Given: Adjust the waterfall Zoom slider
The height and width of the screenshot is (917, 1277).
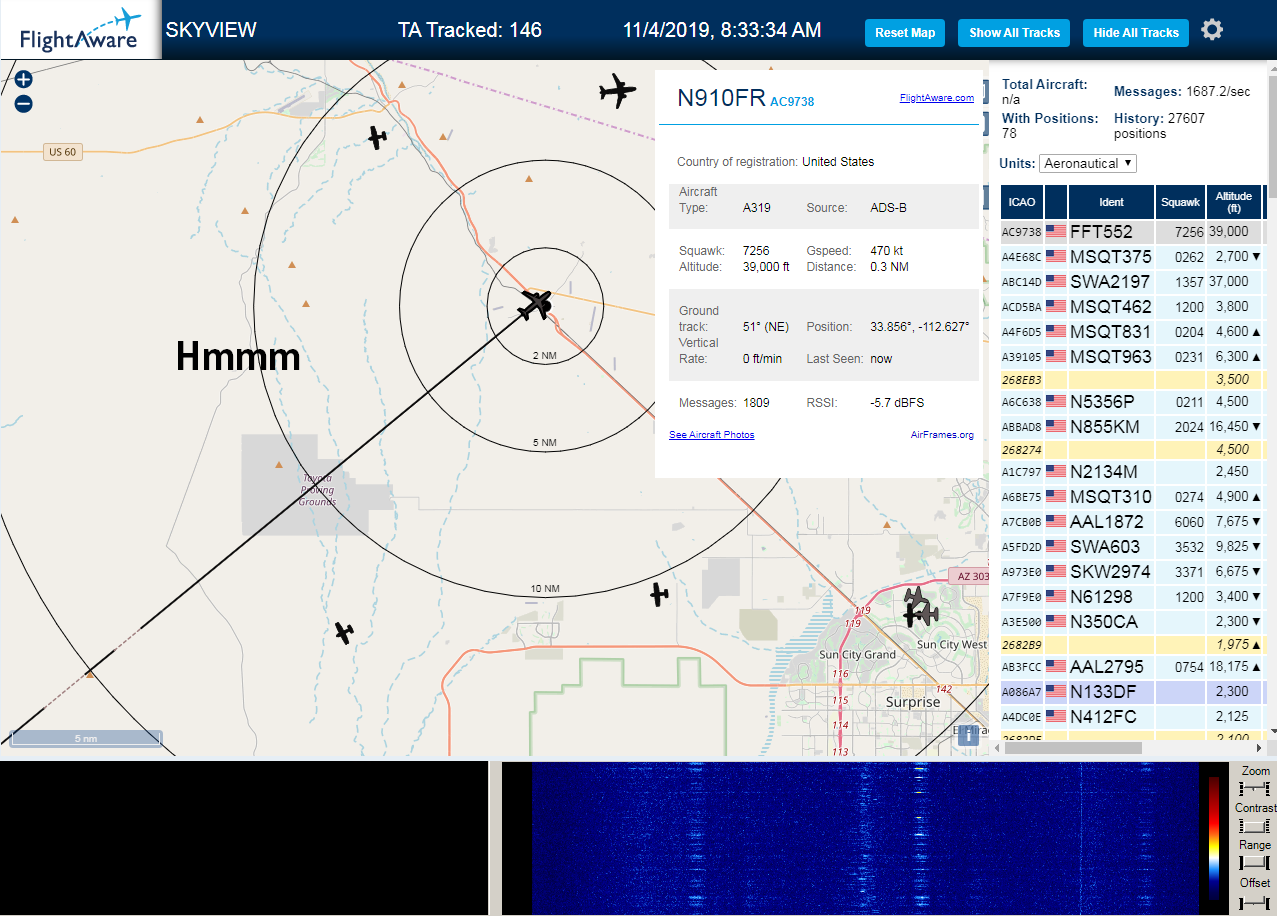Looking at the screenshot, I should click(x=1254, y=789).
